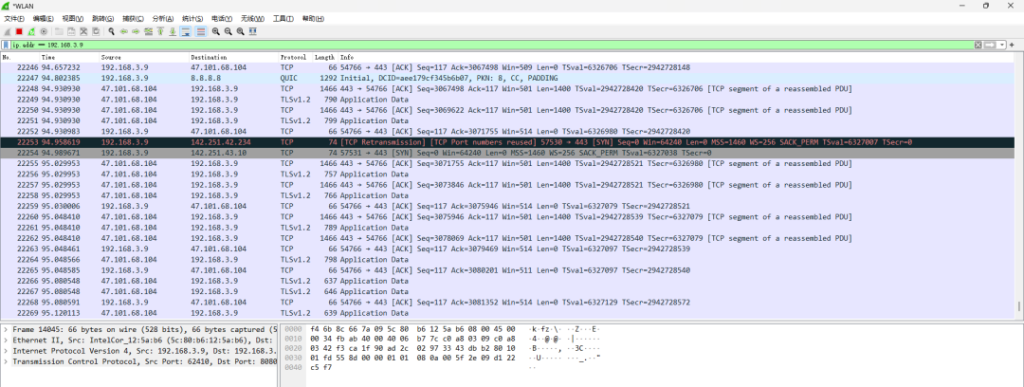
Task: Restart the current capture via green fin icon
Action: (x=31, y=31)
